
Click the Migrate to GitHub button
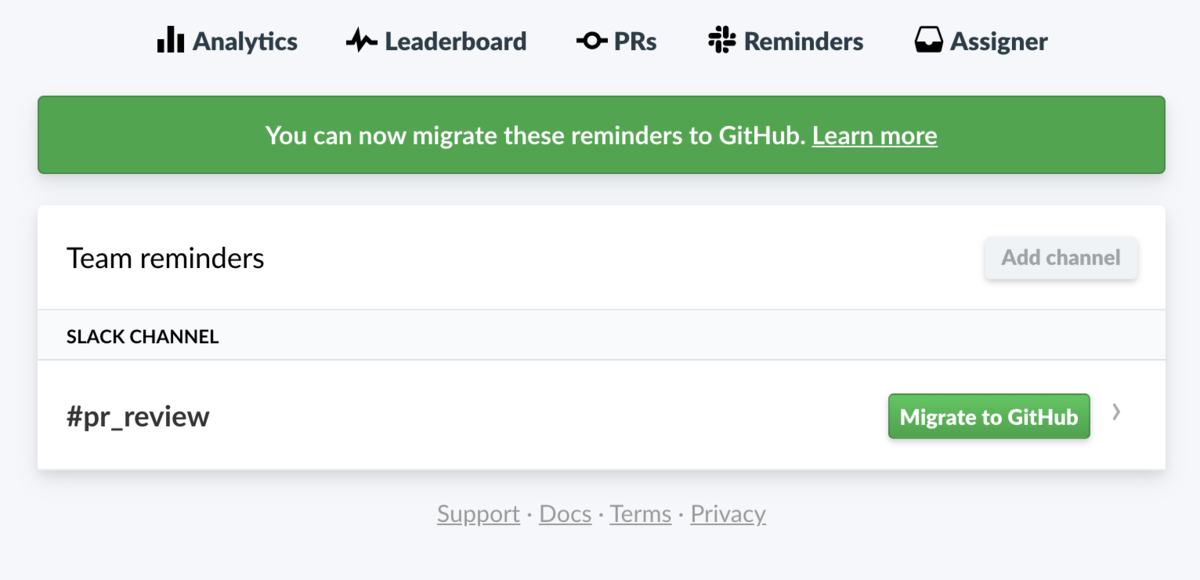(x=988, y=416)
